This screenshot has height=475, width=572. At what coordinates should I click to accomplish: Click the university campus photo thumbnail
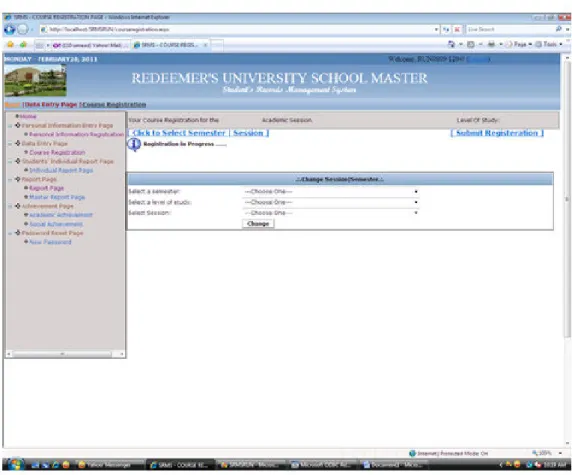point(35,81)
